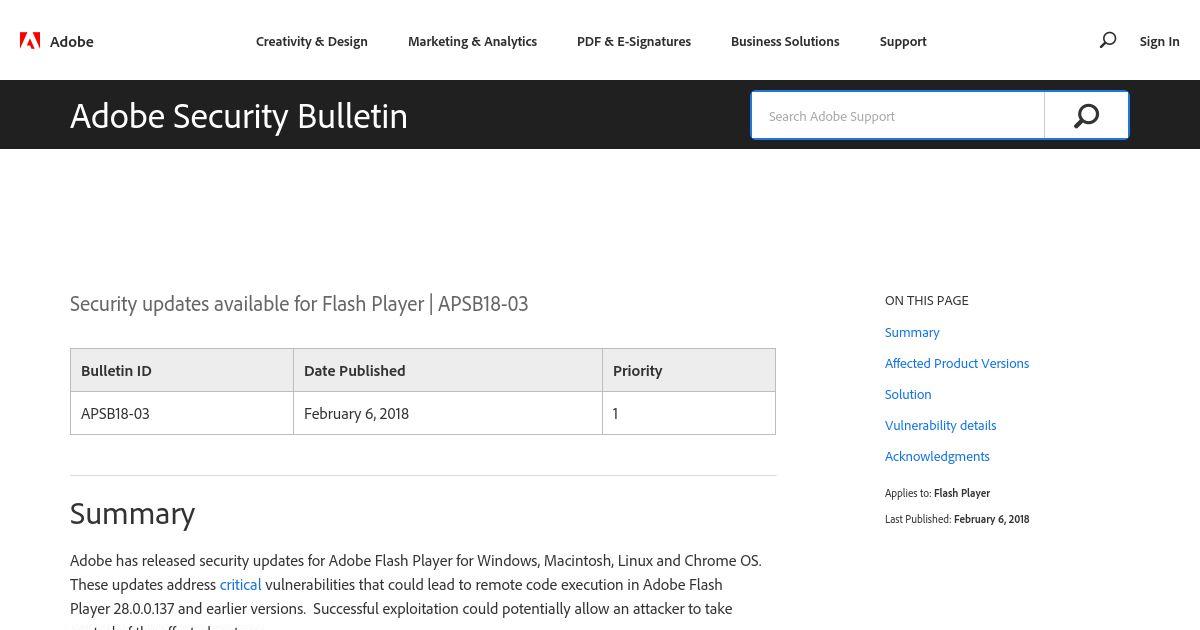Click the Sign In link

[x=1159, y=41]
